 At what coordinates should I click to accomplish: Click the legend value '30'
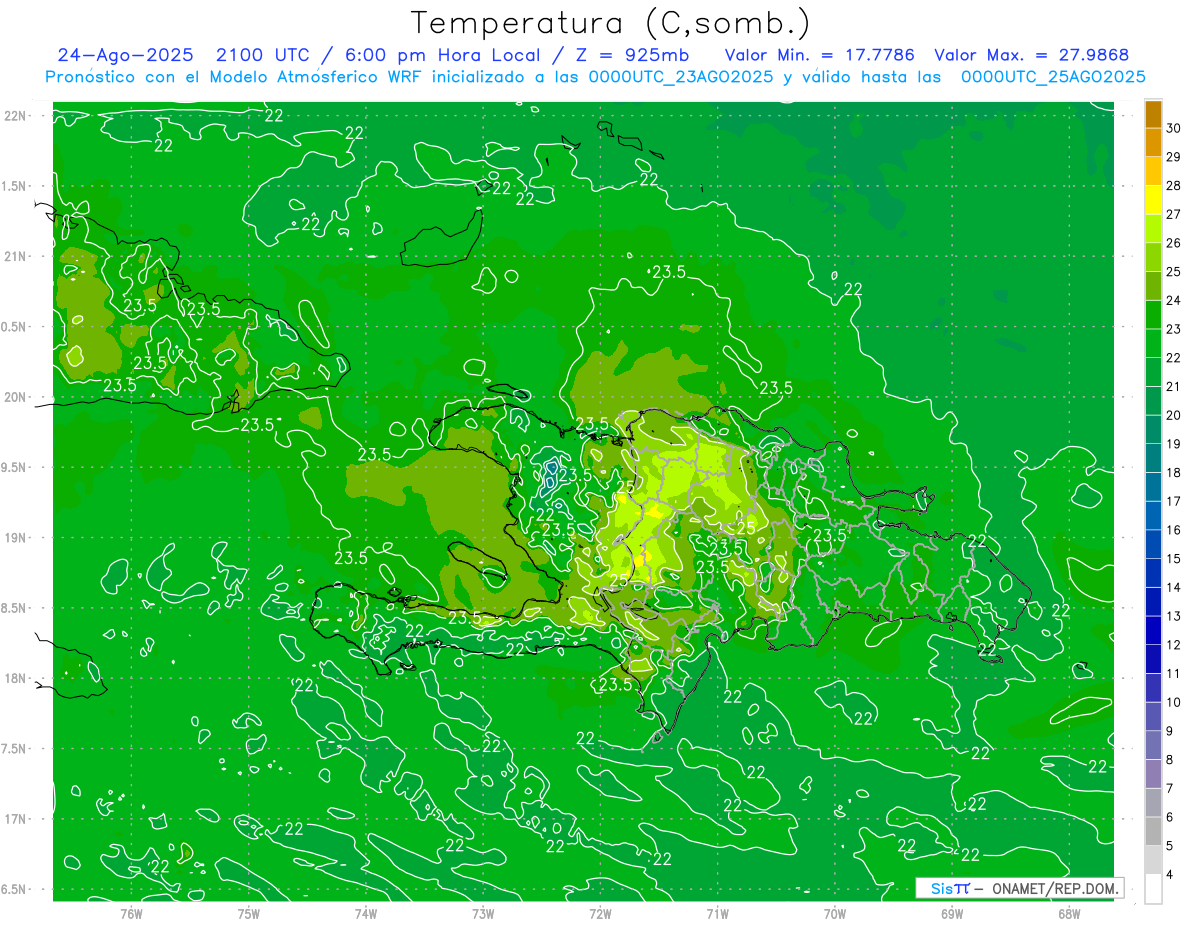[1174, 128]
